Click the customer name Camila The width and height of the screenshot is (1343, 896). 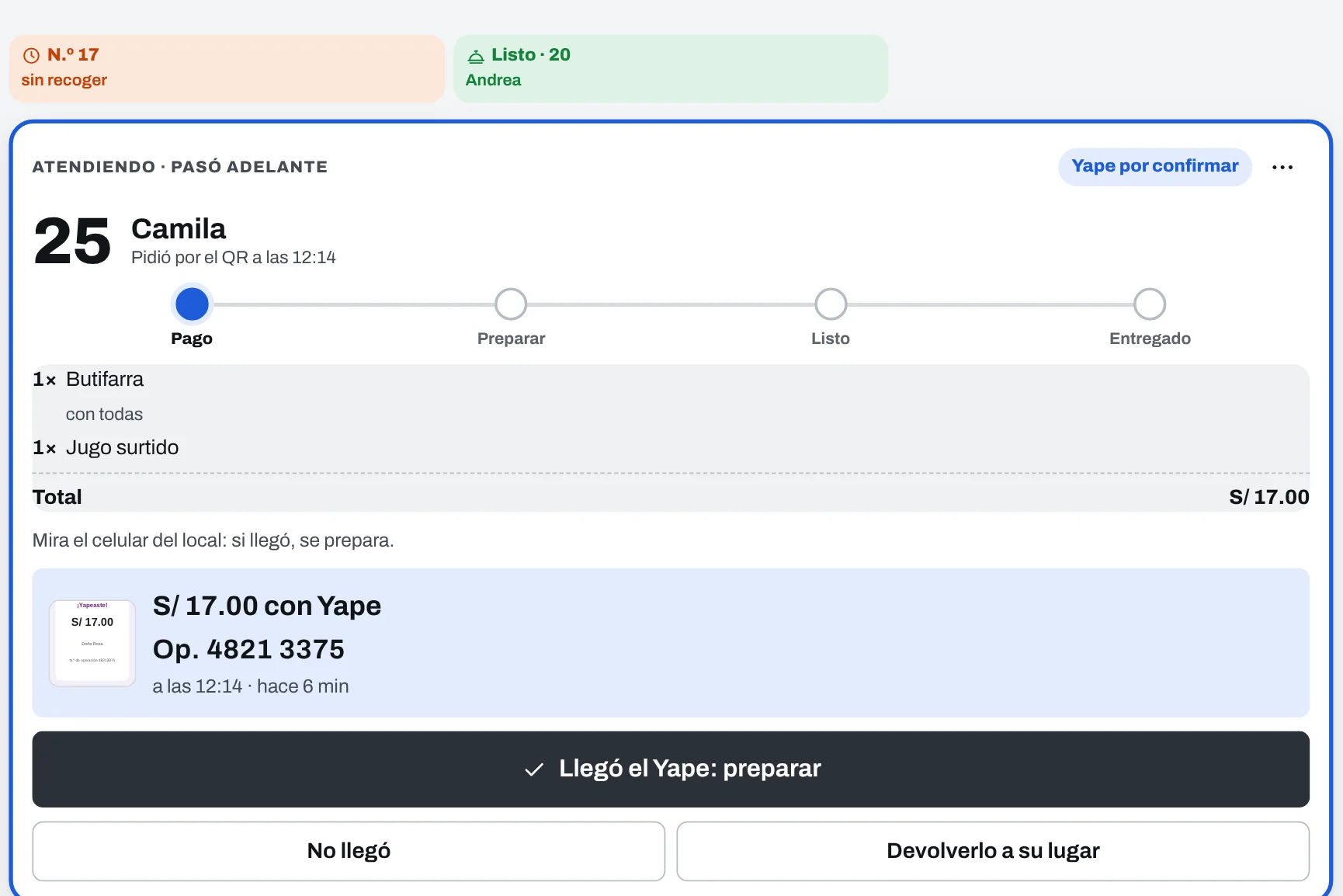click(x=179, y=229)
